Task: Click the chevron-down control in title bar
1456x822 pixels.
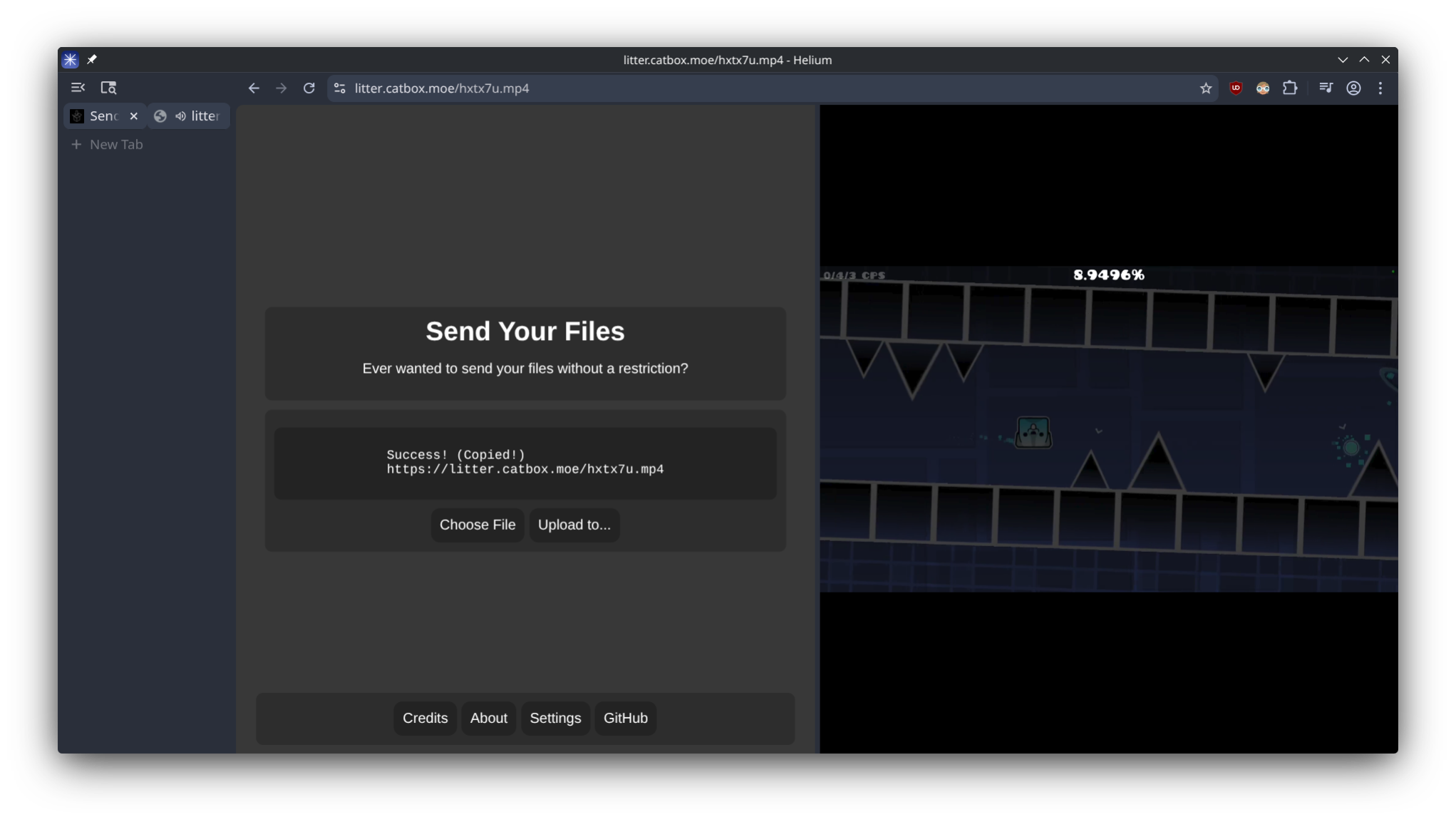Action: [1343, 59]
